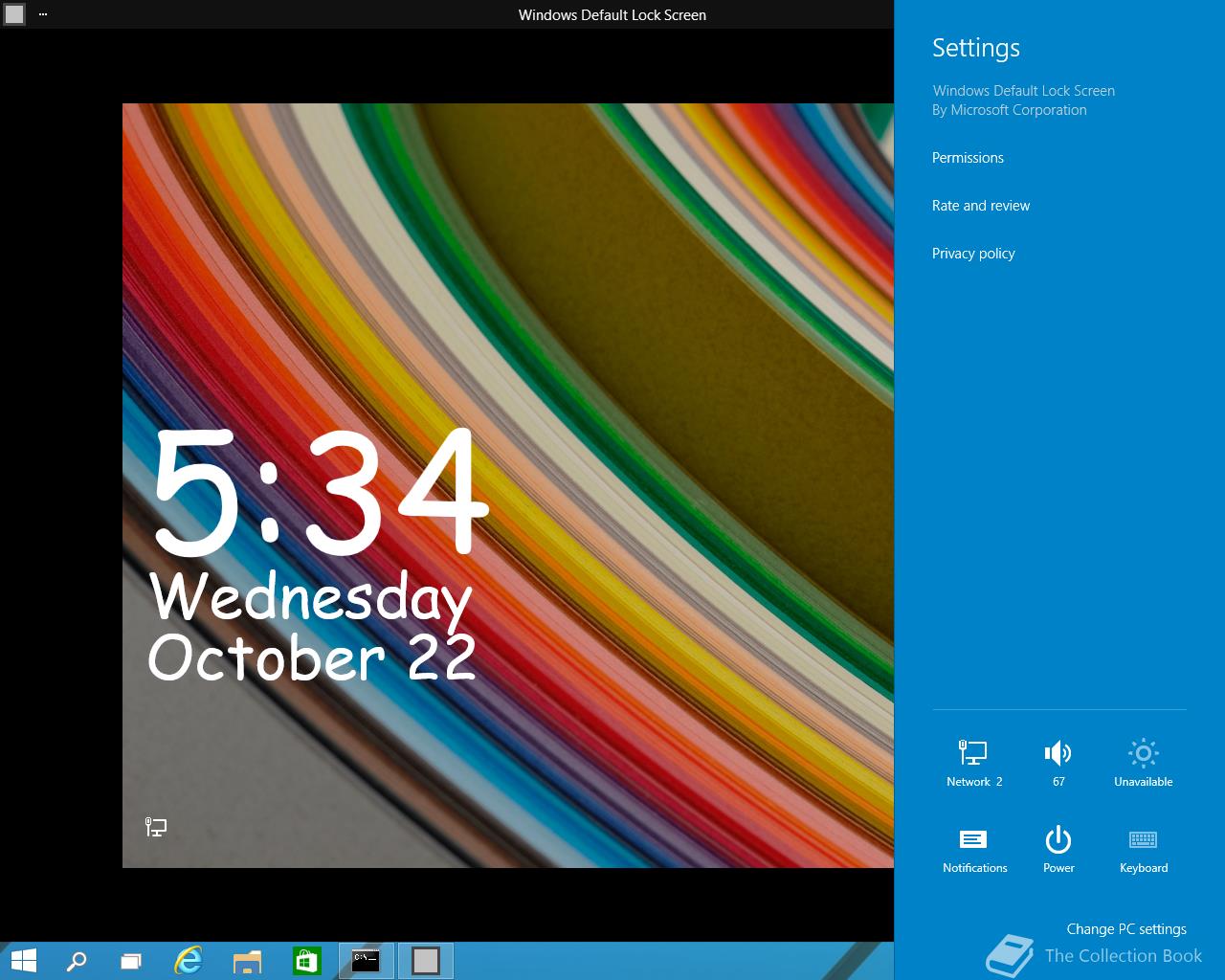
Task: Click the network status icon on lock screen
Action: coord(156,827)
